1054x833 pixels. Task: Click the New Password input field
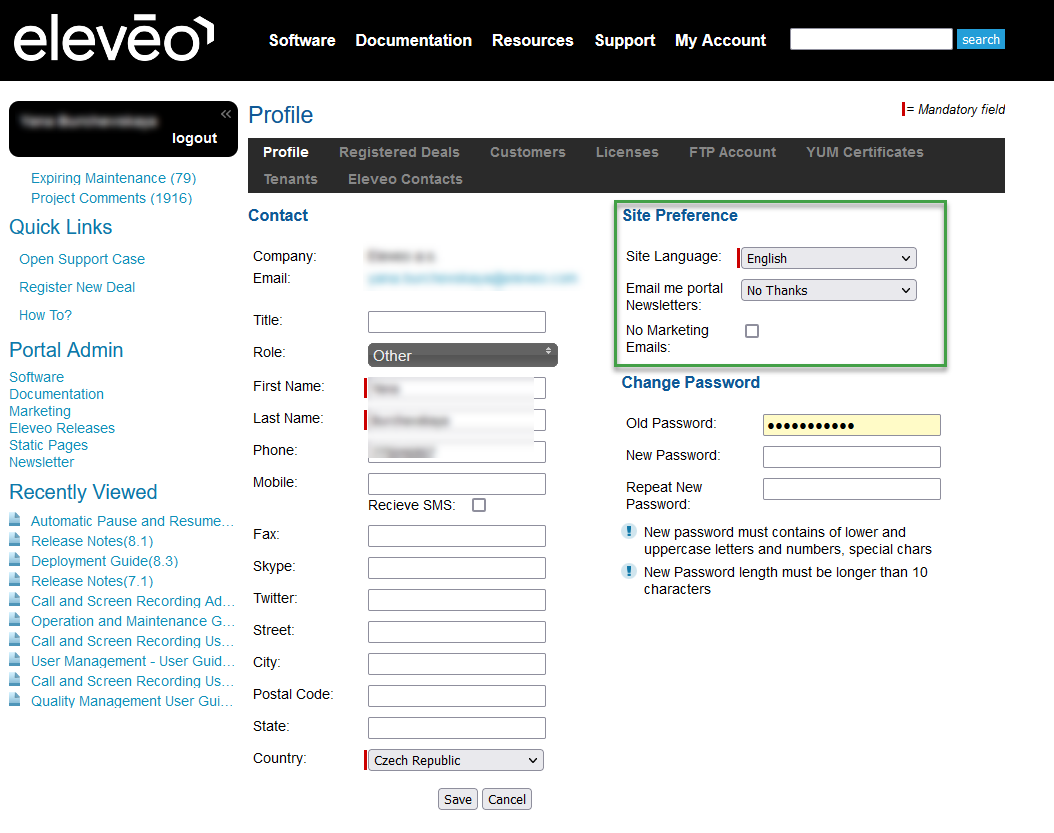(851, 457)
